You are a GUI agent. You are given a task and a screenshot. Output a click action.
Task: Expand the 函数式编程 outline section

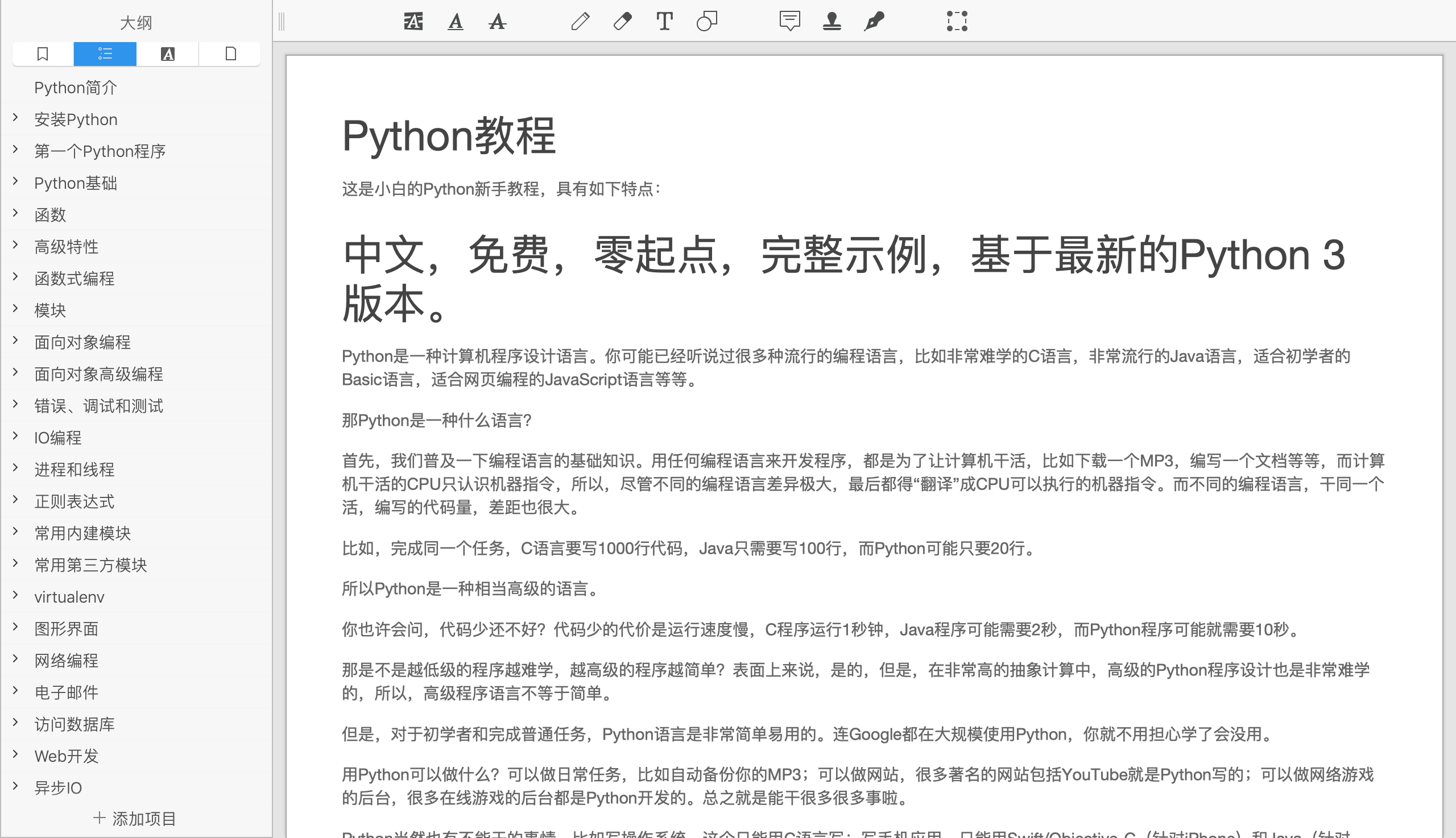[x=15, y=277]
